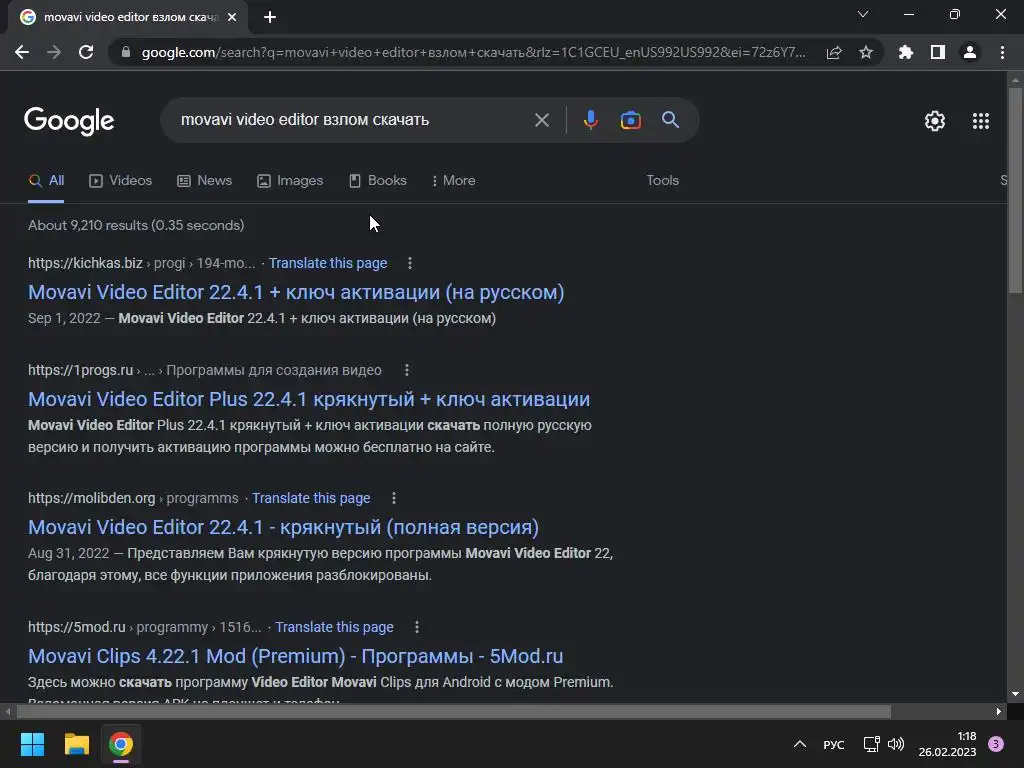
Task: Open the clock showing 1:18 26.02.2023
Action: tap(947, 744)
